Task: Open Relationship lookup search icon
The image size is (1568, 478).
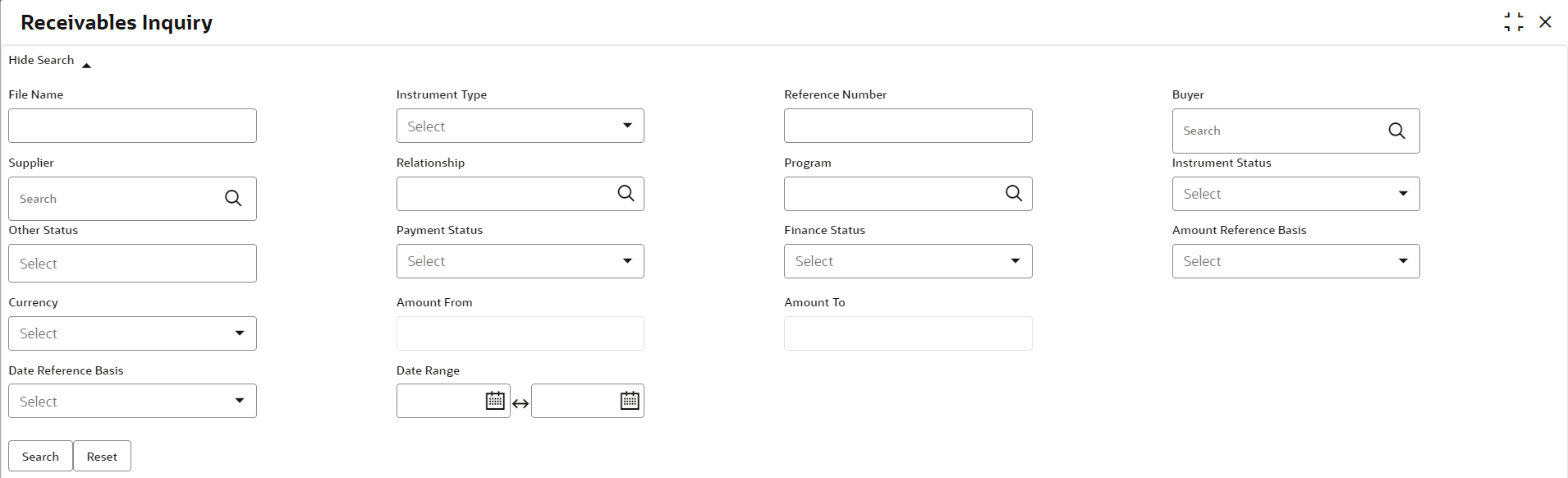Action: [x=626, y=193]
